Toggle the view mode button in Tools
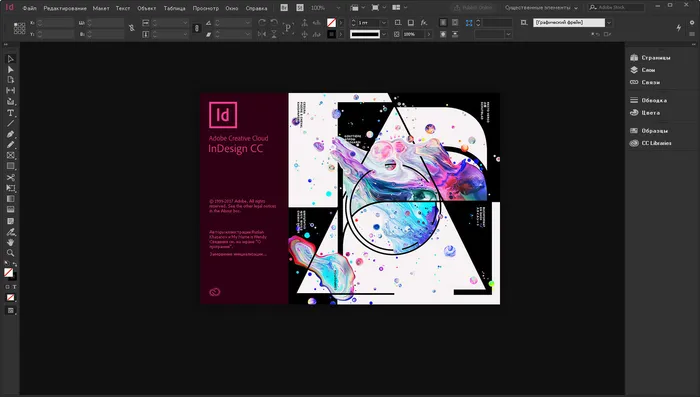This screenshot has height=397, width=700. [10, 310]
